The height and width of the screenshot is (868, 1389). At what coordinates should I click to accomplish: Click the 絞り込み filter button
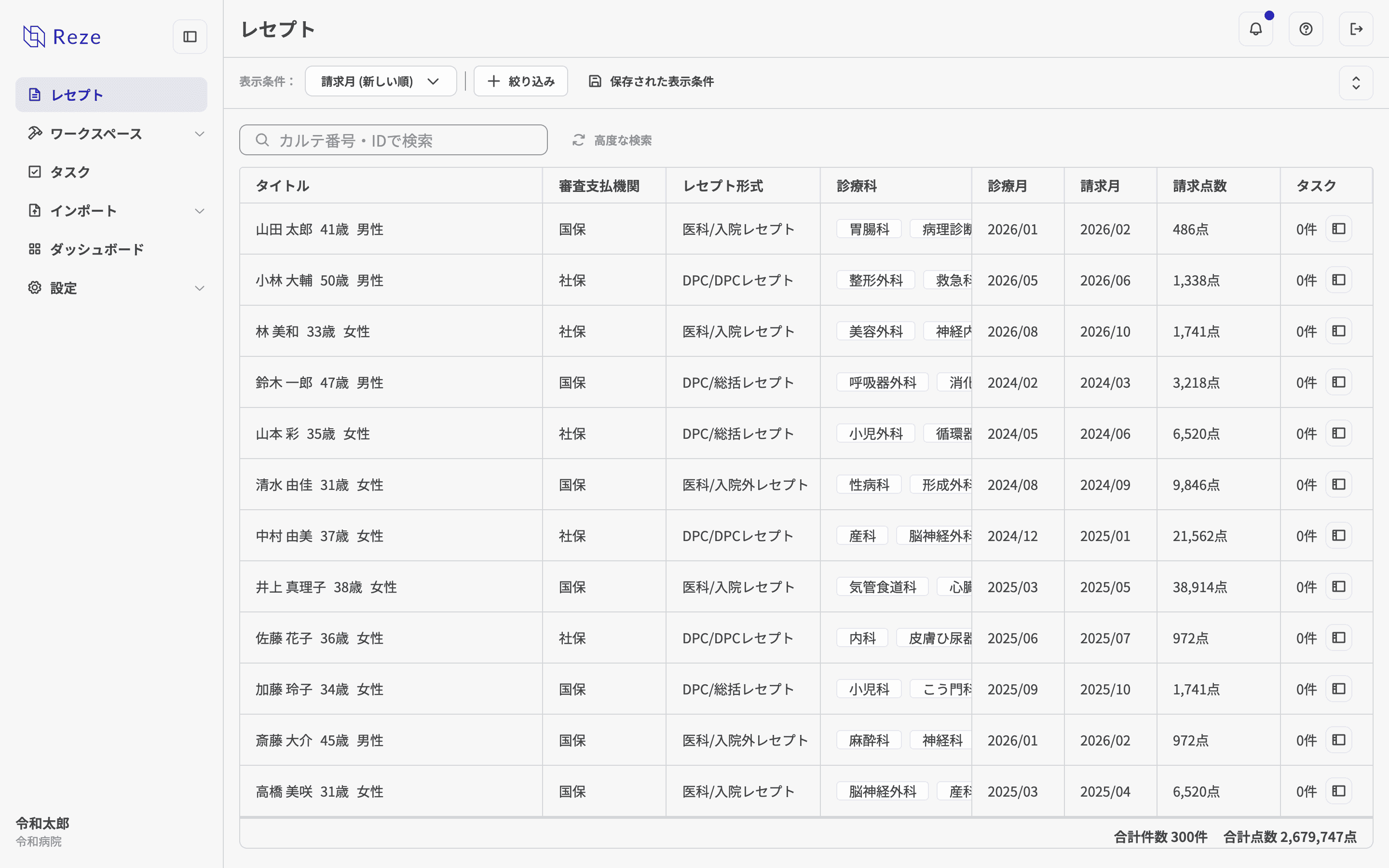(x=520, y=81)
